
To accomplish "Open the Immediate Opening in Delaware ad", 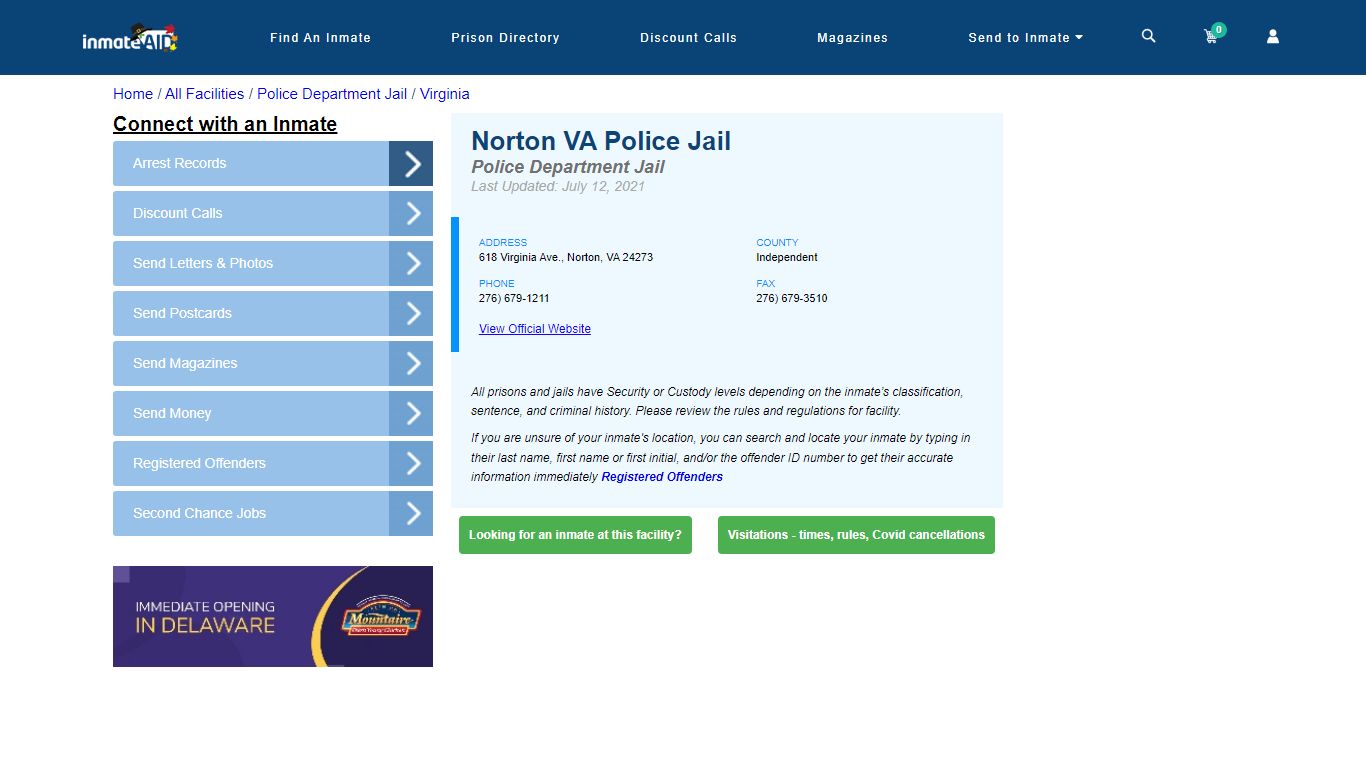I will point(273,616).
